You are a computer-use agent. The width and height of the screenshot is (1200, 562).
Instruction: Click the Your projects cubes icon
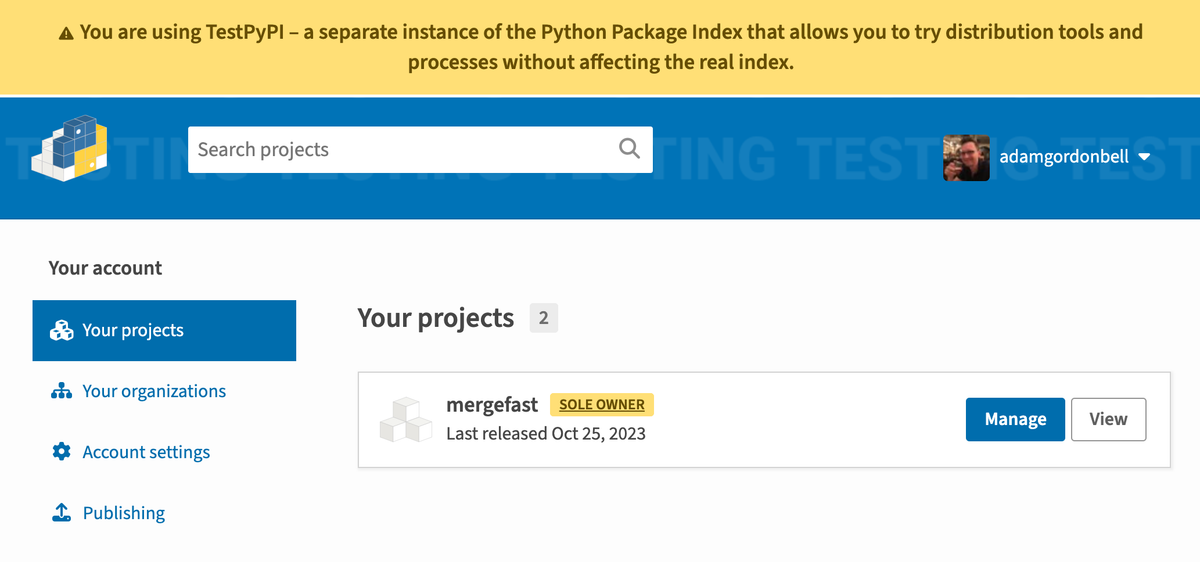62,330
